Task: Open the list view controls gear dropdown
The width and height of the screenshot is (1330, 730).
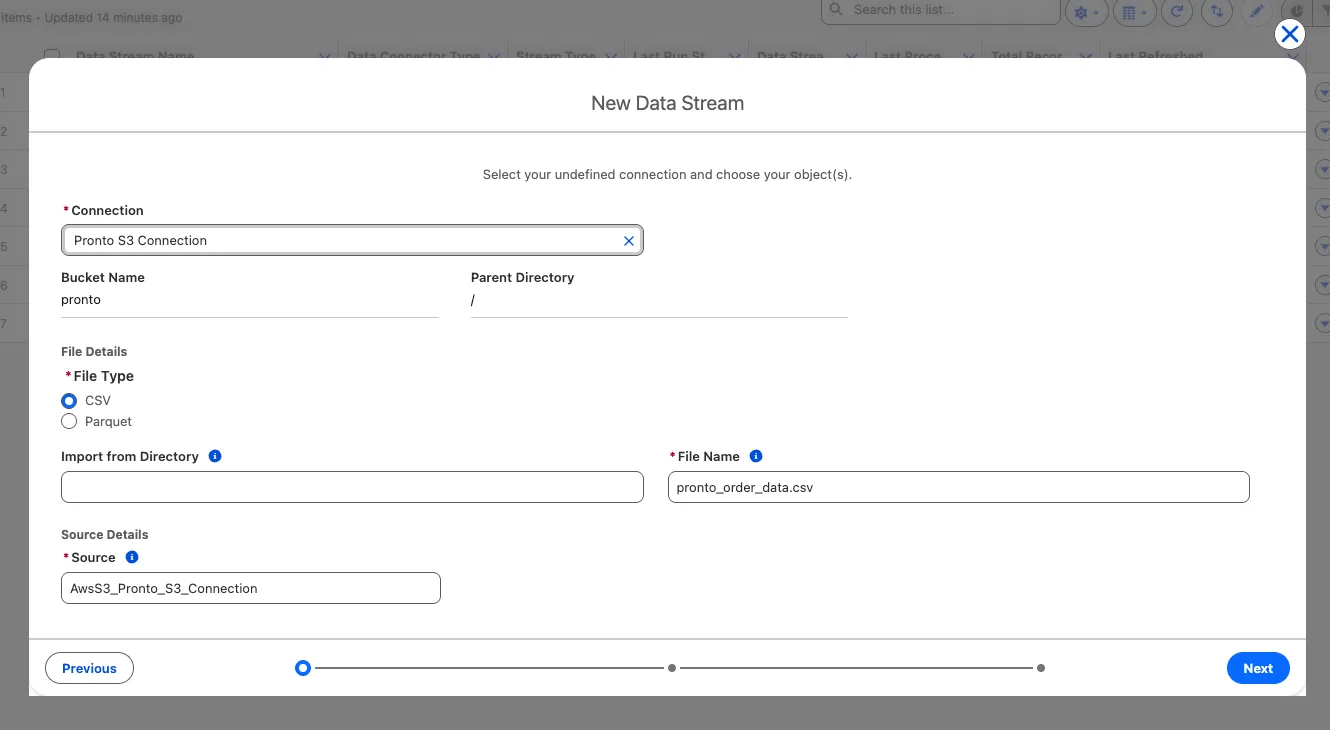Action: (x=1086, y=12)
